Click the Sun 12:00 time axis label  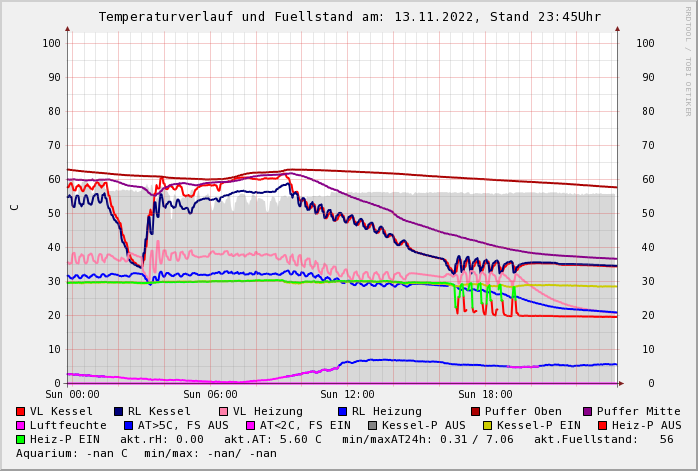pos(347,395)
